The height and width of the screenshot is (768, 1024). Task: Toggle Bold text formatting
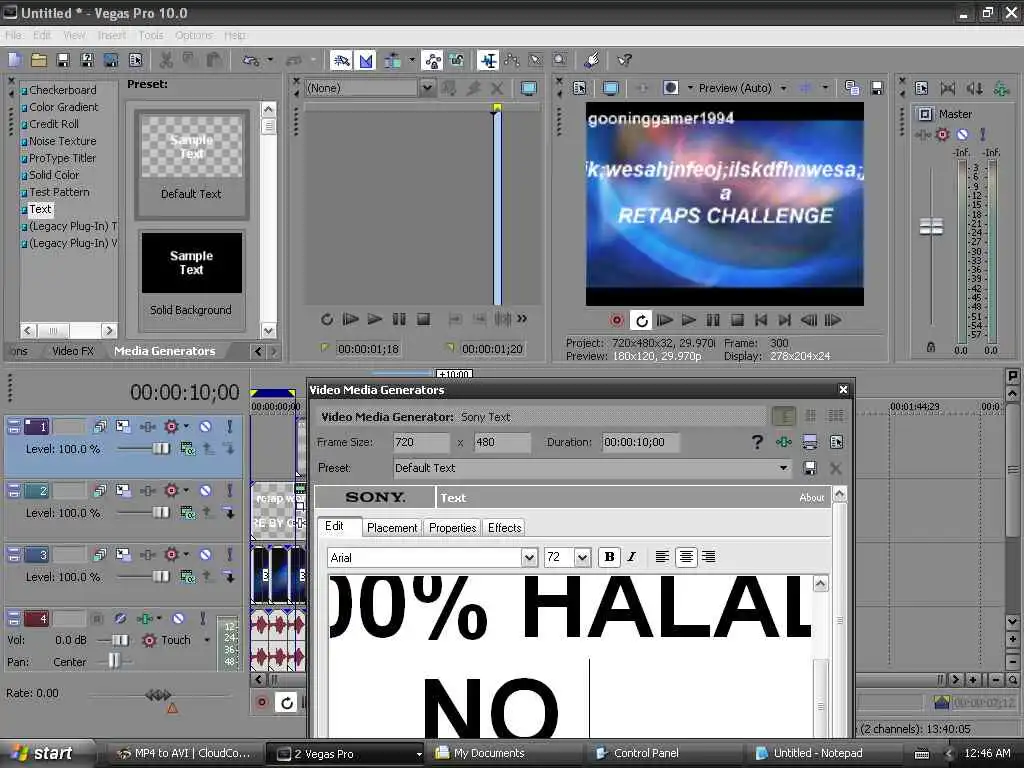tap(609, 556)
